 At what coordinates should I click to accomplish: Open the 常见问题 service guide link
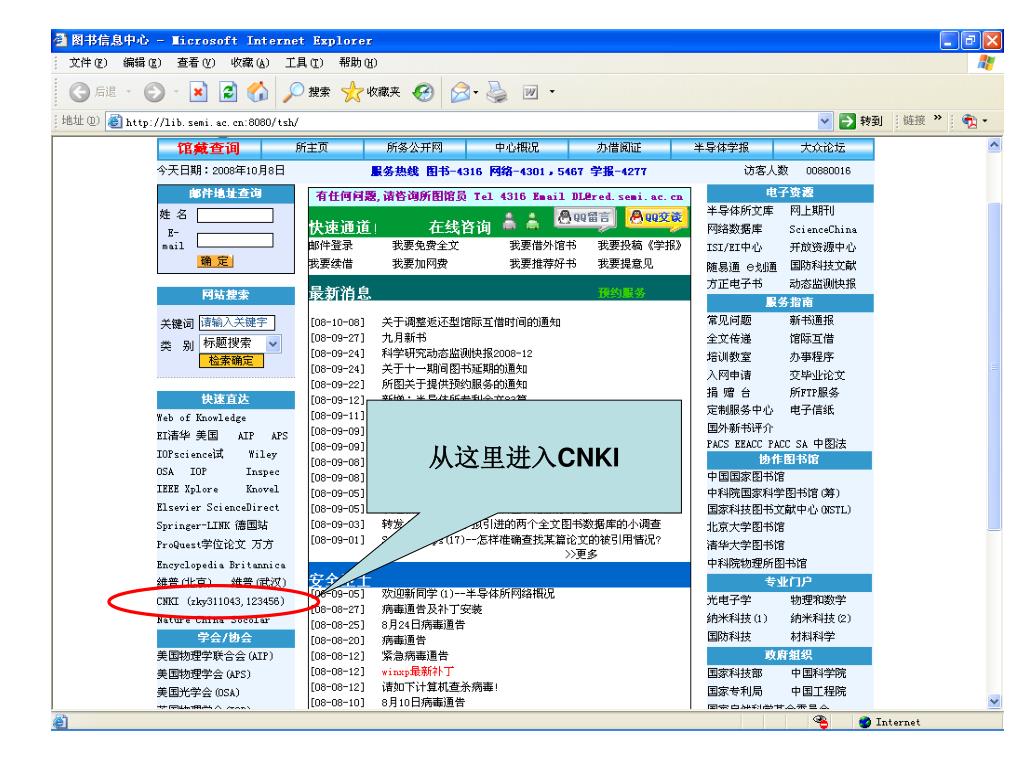tap(729, 321)
